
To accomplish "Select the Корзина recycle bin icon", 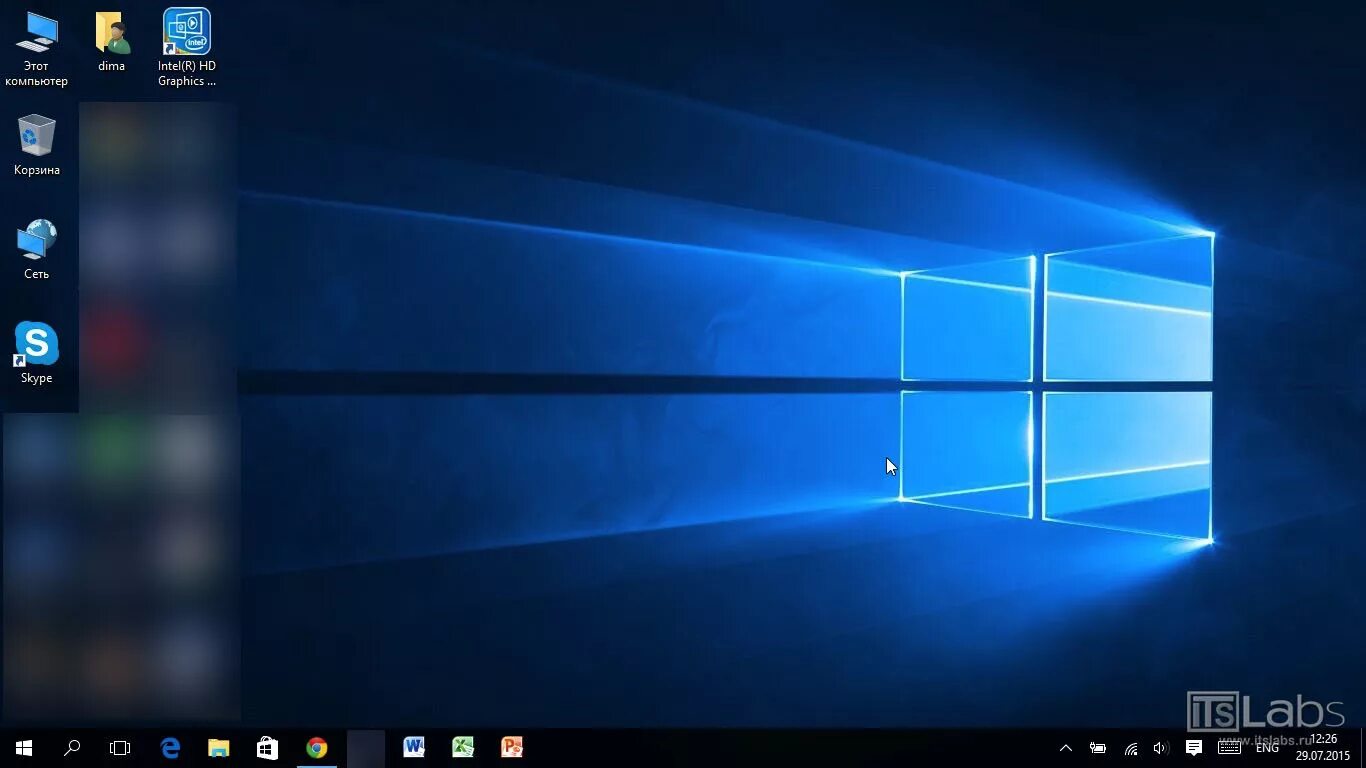I will pyautogui.click(x=37, y=145).
